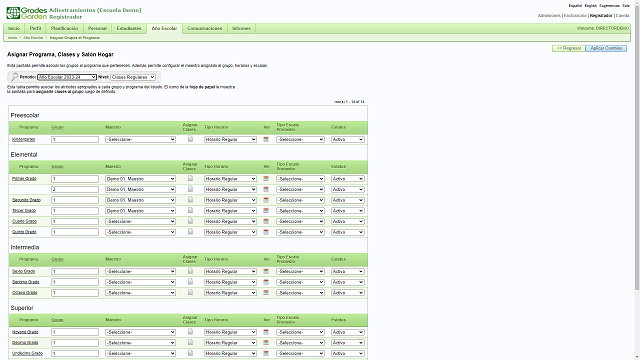
Task: Click assign classes icon for Séptimo Grado
Action: (190, 282)
